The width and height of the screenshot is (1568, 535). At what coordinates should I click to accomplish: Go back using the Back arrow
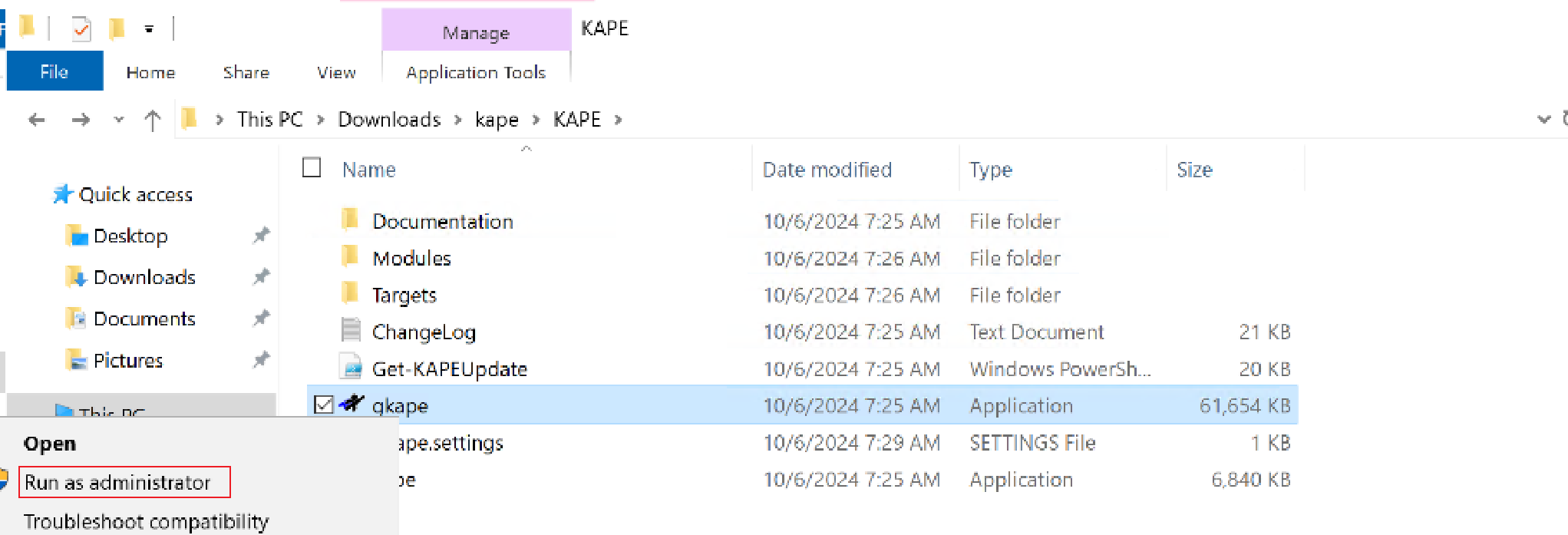pyautogui.click(x=36, y=120)
